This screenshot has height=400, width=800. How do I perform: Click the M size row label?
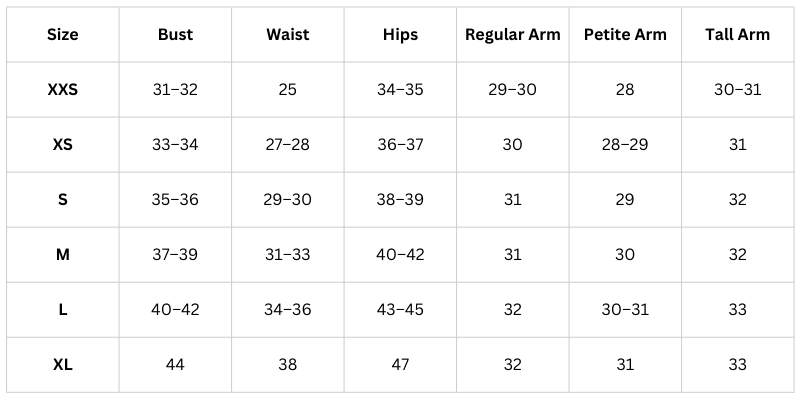coord(62,255)
